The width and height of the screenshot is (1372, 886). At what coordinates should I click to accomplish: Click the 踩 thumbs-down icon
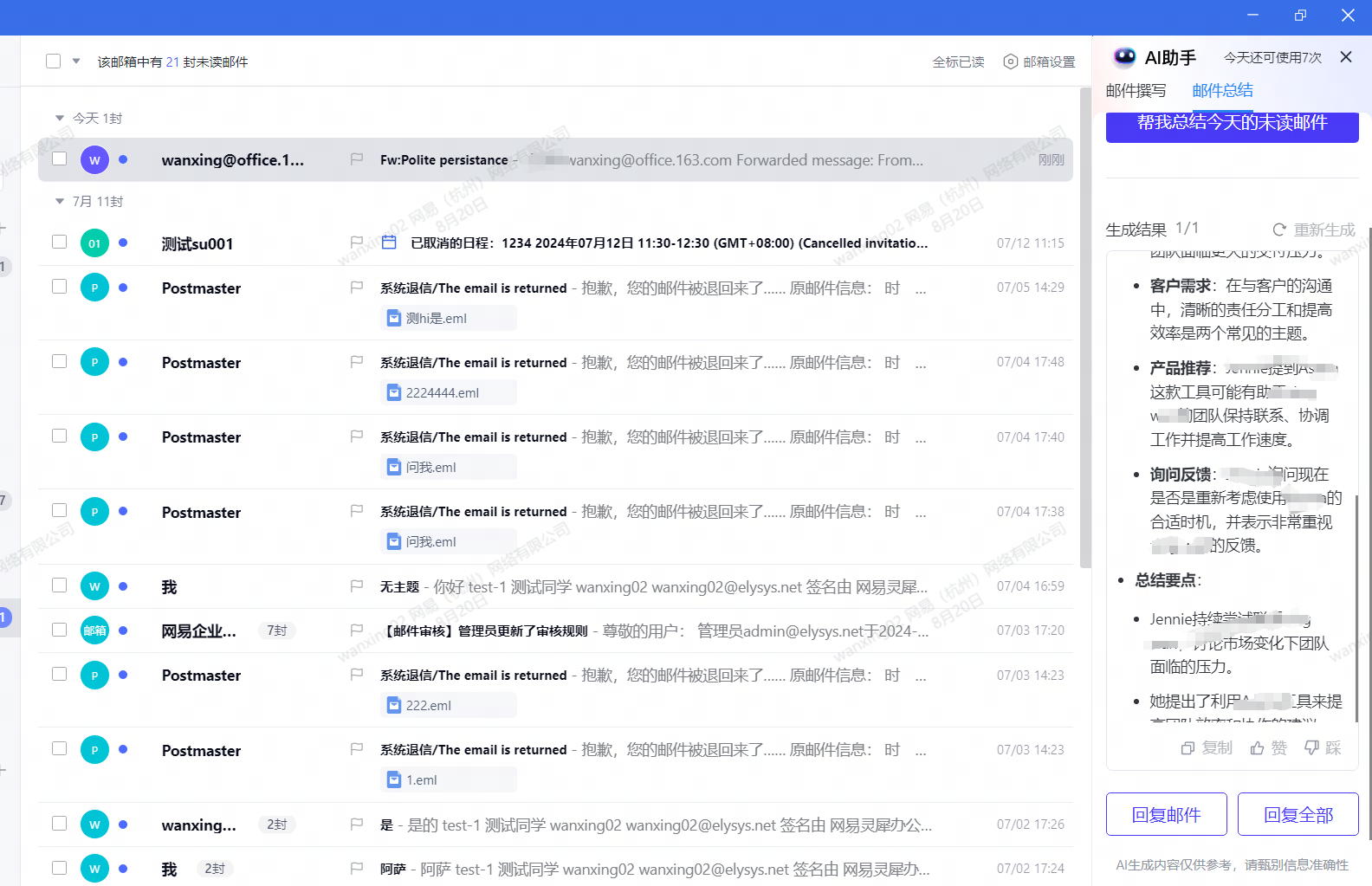click(1311, 747)
